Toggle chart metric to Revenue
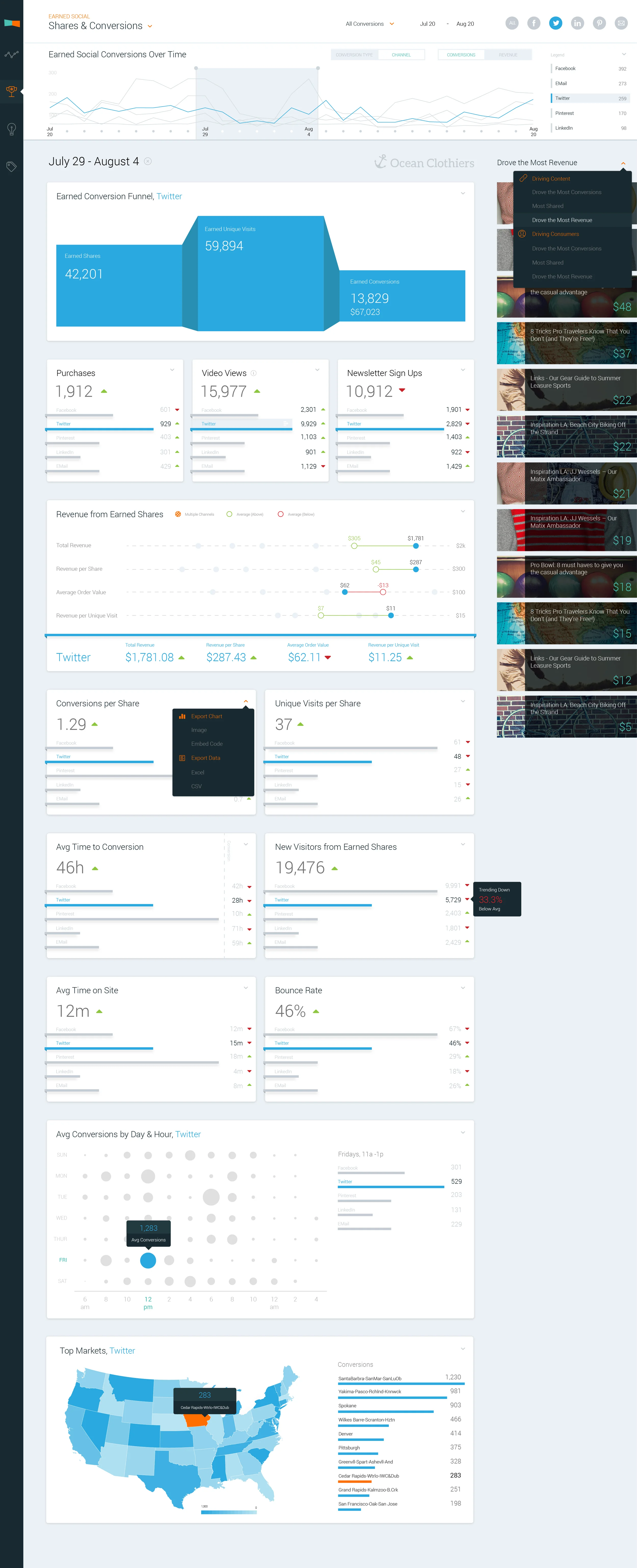637x1568 pixels. pyautogui.click(x=508, y=55)
